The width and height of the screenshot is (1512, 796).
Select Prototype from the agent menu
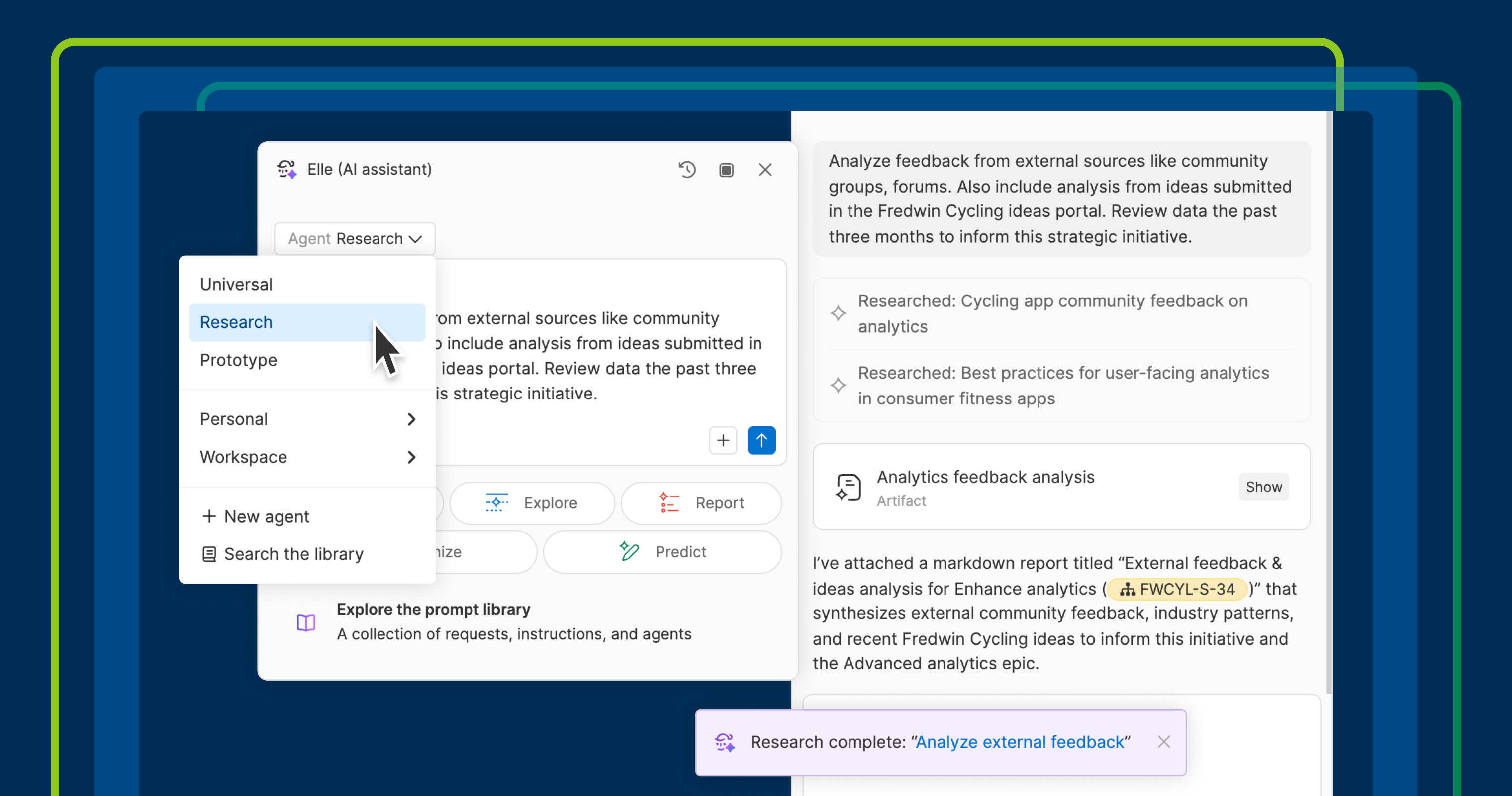click(238, 360)
